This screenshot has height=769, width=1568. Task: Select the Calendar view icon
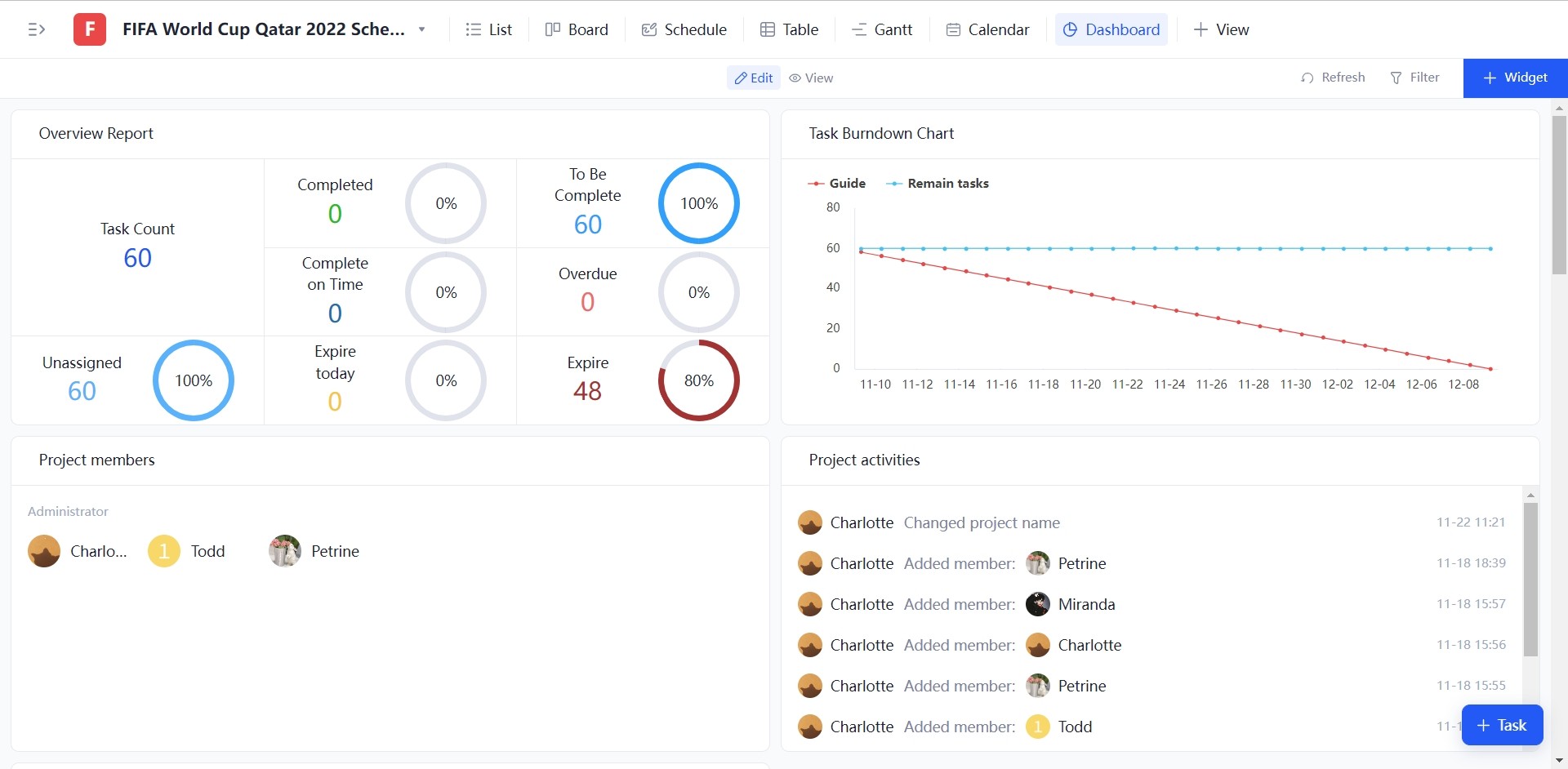[953, 29]
